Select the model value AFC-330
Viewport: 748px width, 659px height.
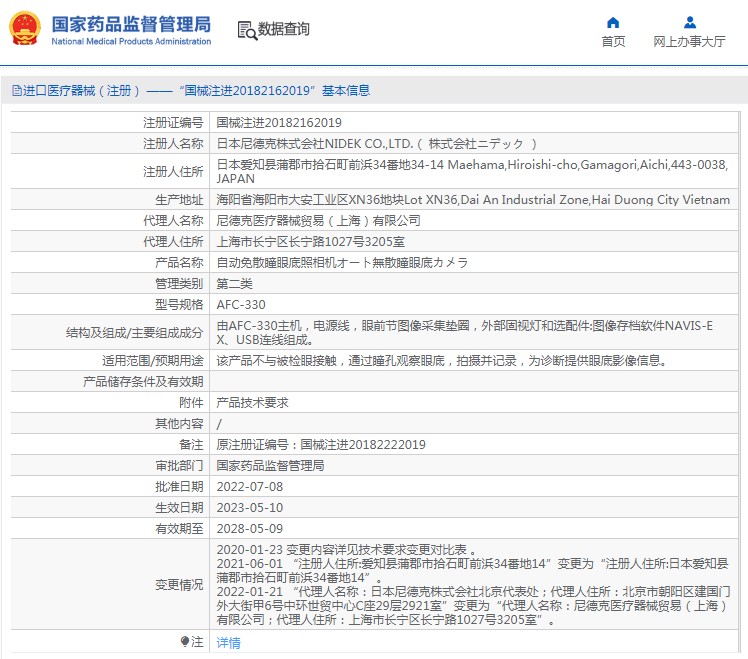[x=242, y=304]
